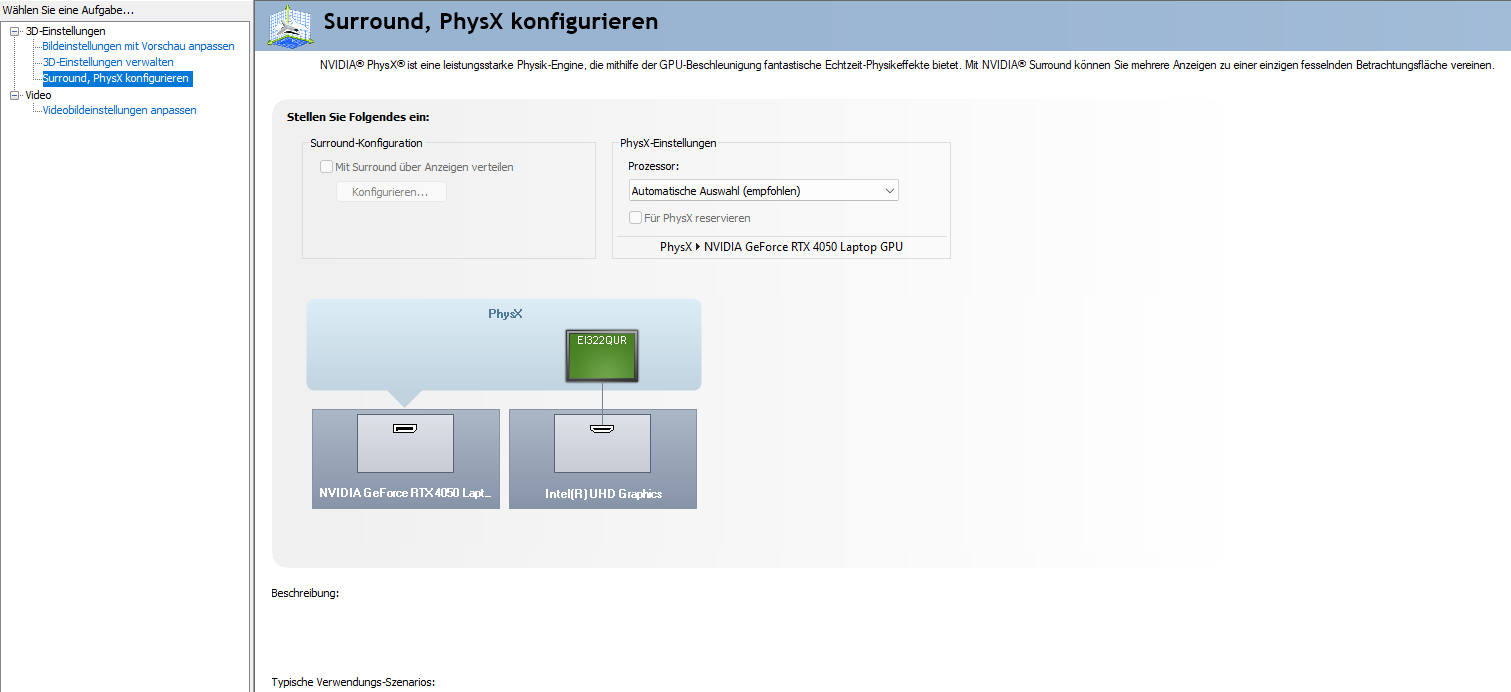1511x692 pixels.
Task: Click the Surround-Konfiguration group label
Action: [x=366, y=143]
